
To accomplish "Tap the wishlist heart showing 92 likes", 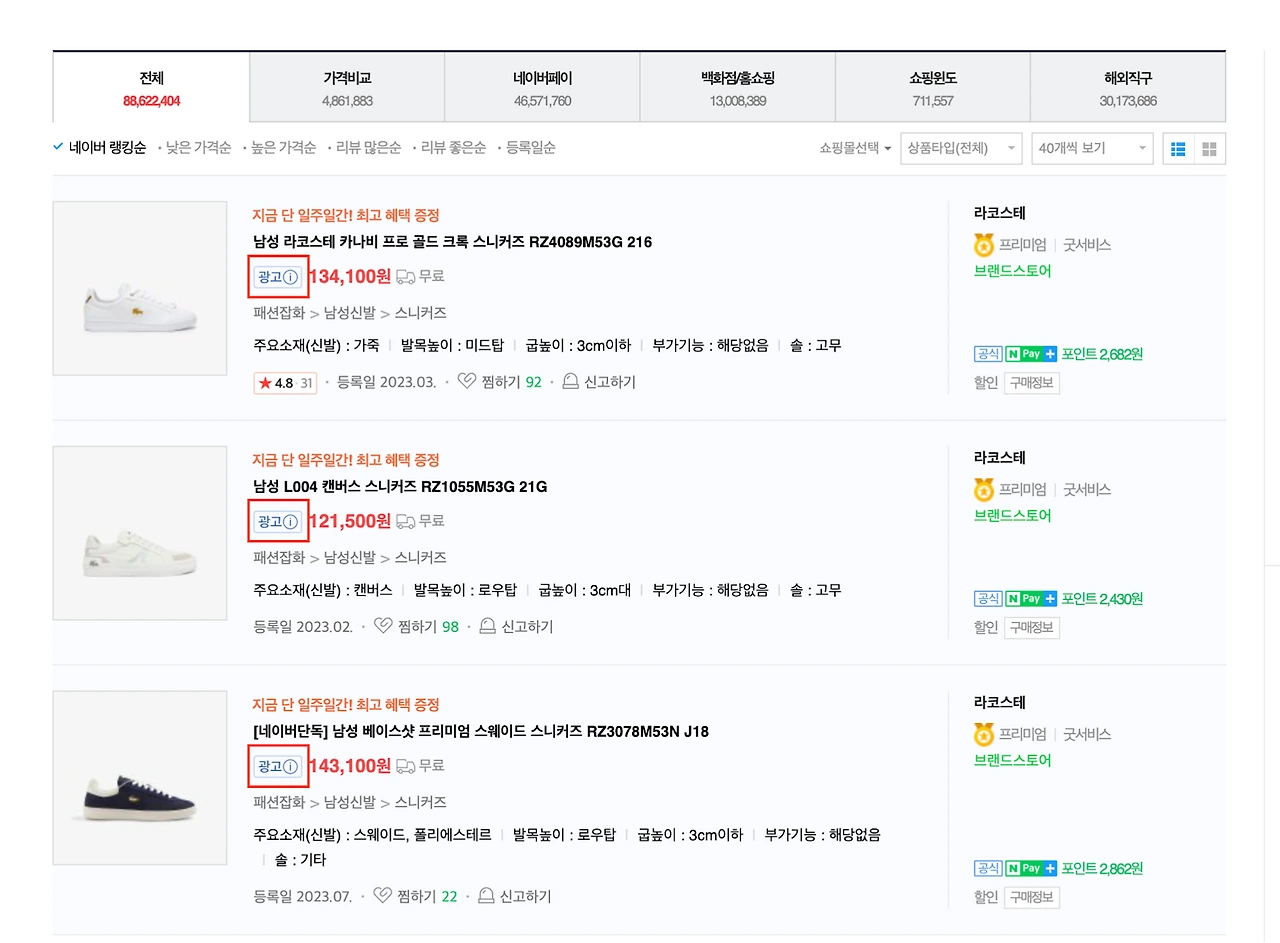I will pyautogui.click(x=466, y=382).
